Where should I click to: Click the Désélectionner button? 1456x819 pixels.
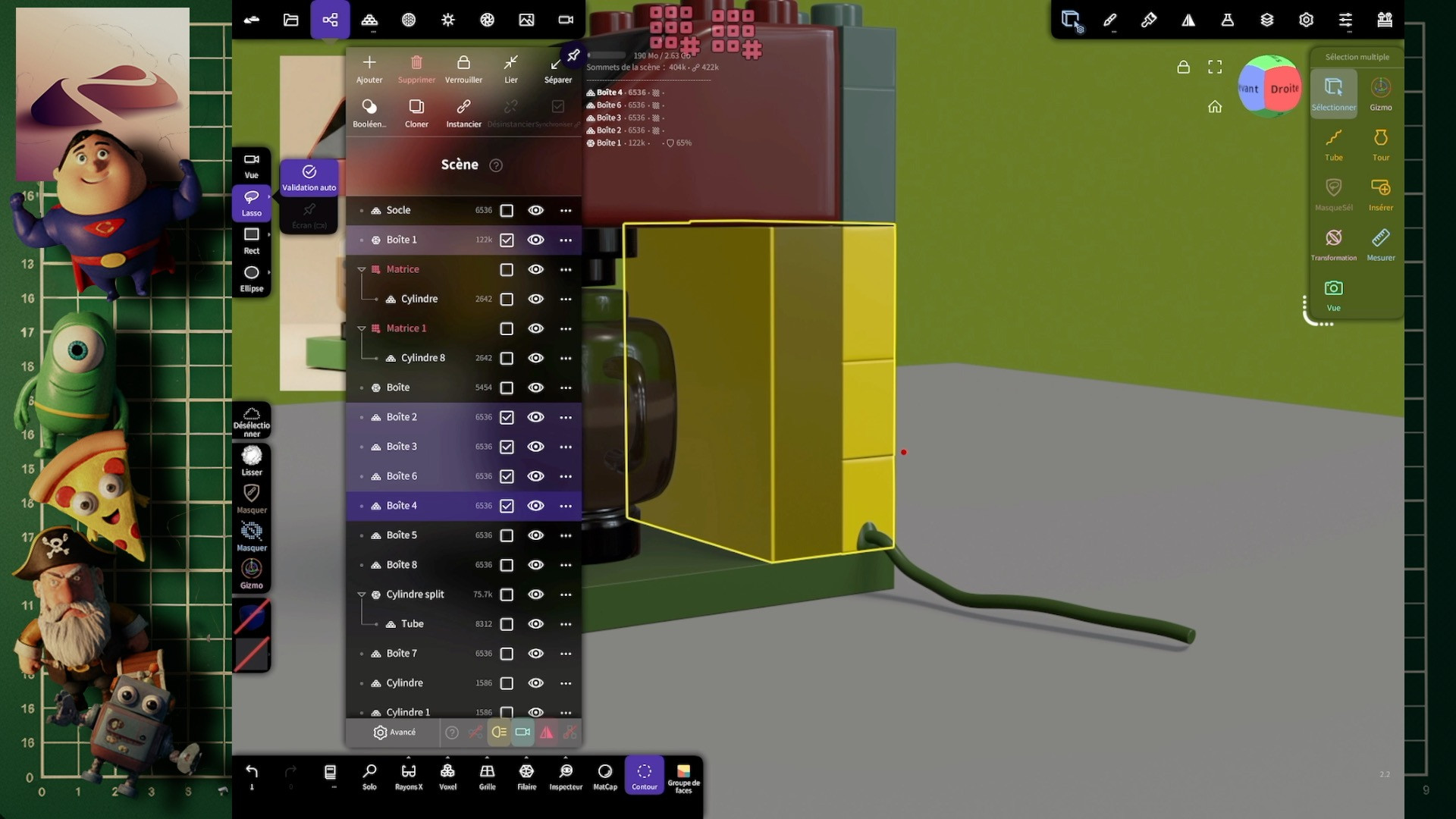(x=251, y=420)
